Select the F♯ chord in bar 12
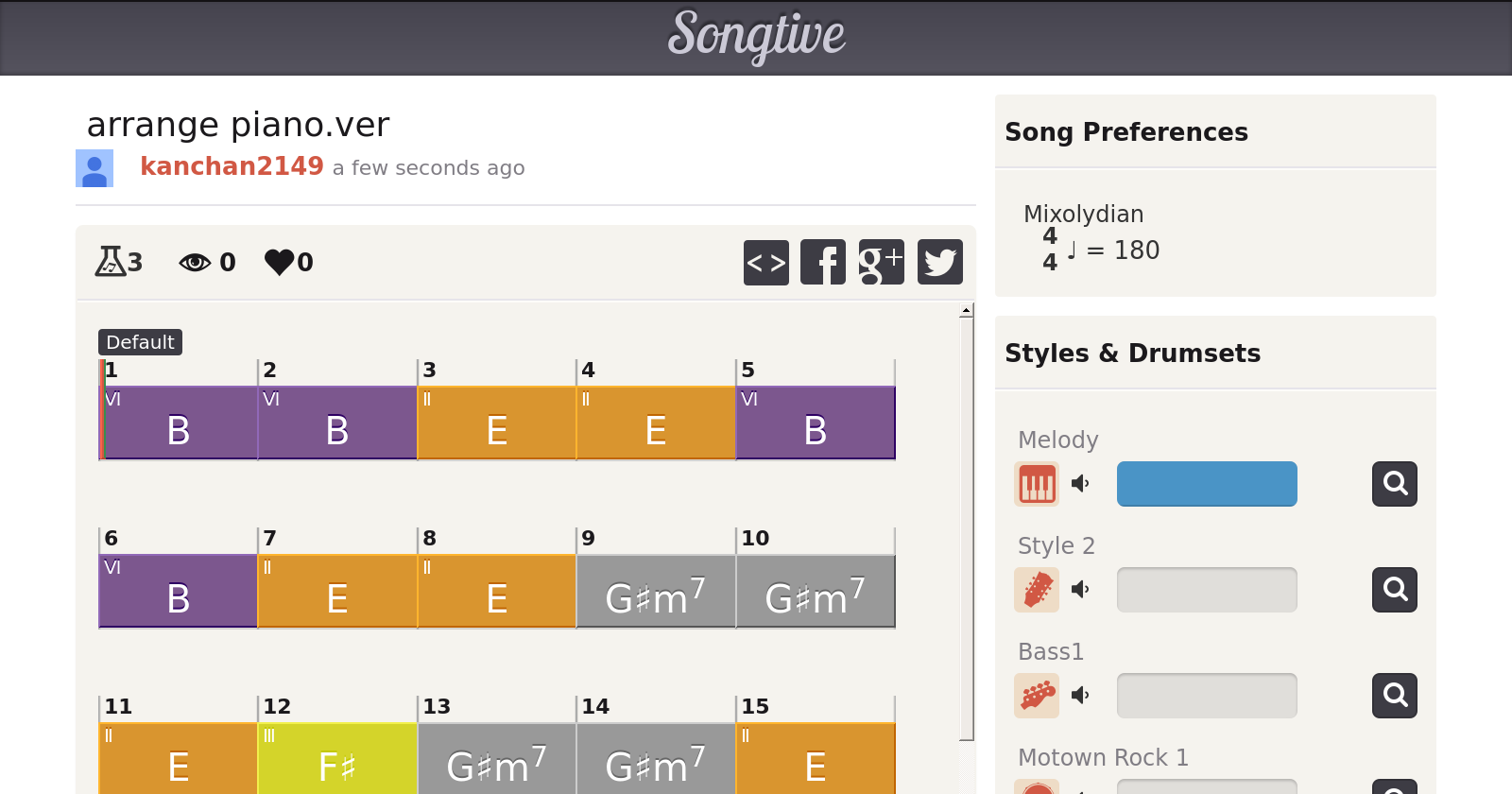1512x794 pixels. point(337,759)
